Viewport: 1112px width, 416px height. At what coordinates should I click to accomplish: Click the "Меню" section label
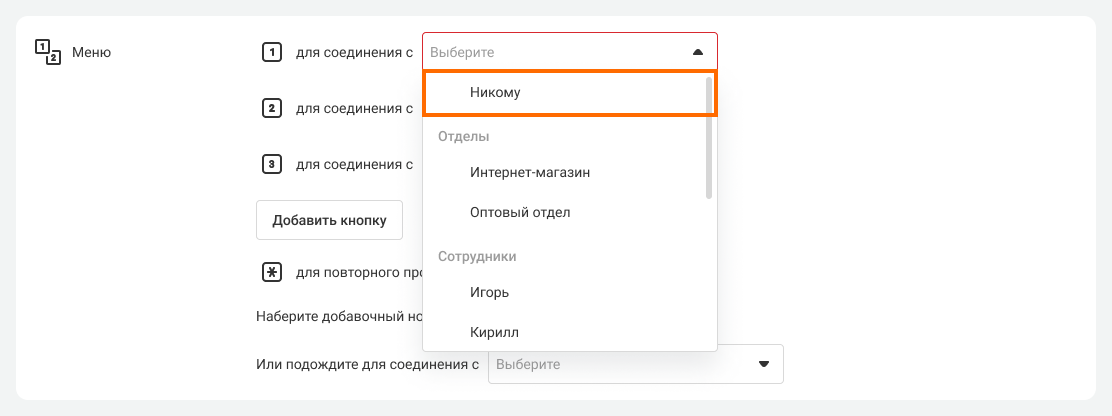pos(91,52)
